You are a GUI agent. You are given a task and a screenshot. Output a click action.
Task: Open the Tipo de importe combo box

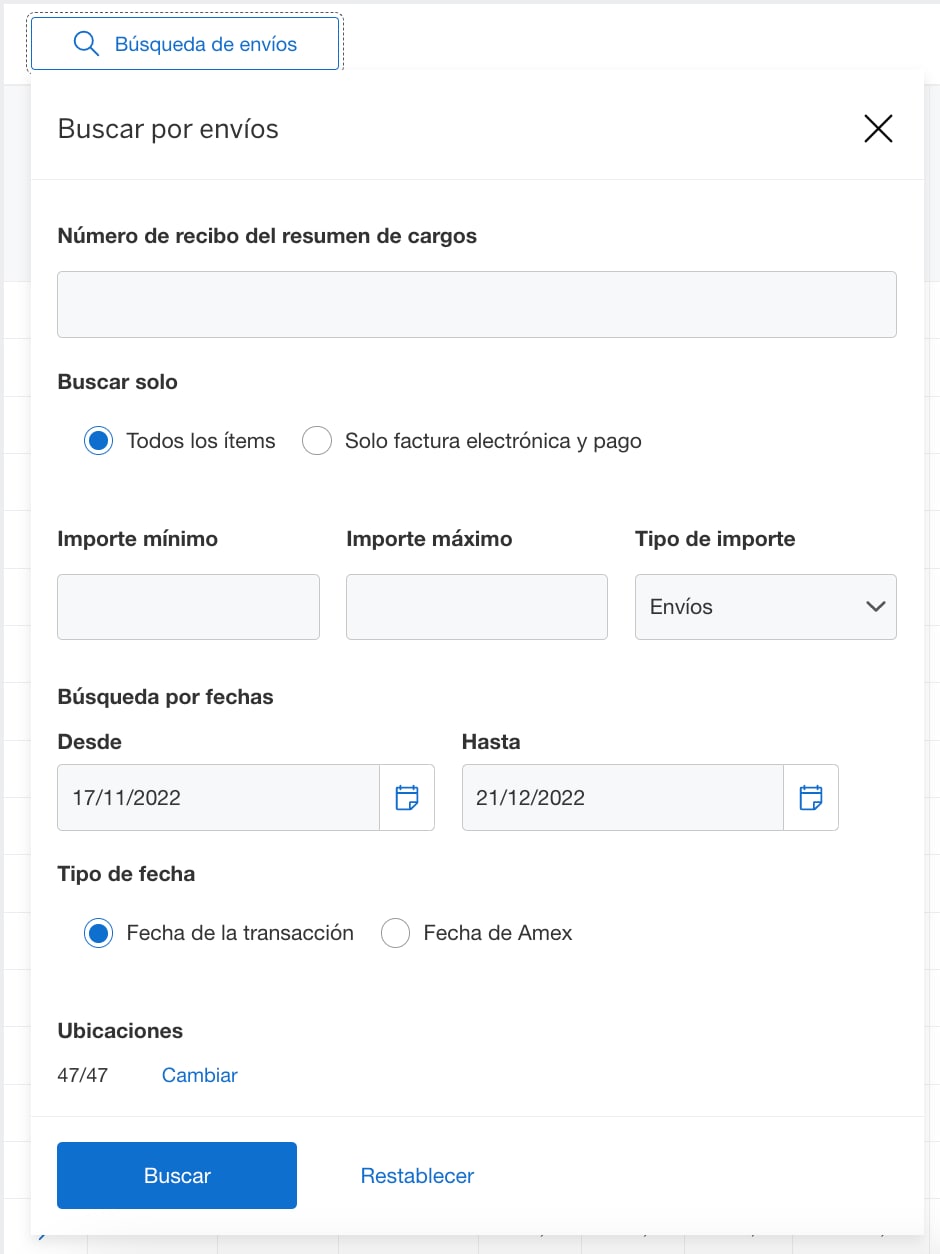point(765,607)
